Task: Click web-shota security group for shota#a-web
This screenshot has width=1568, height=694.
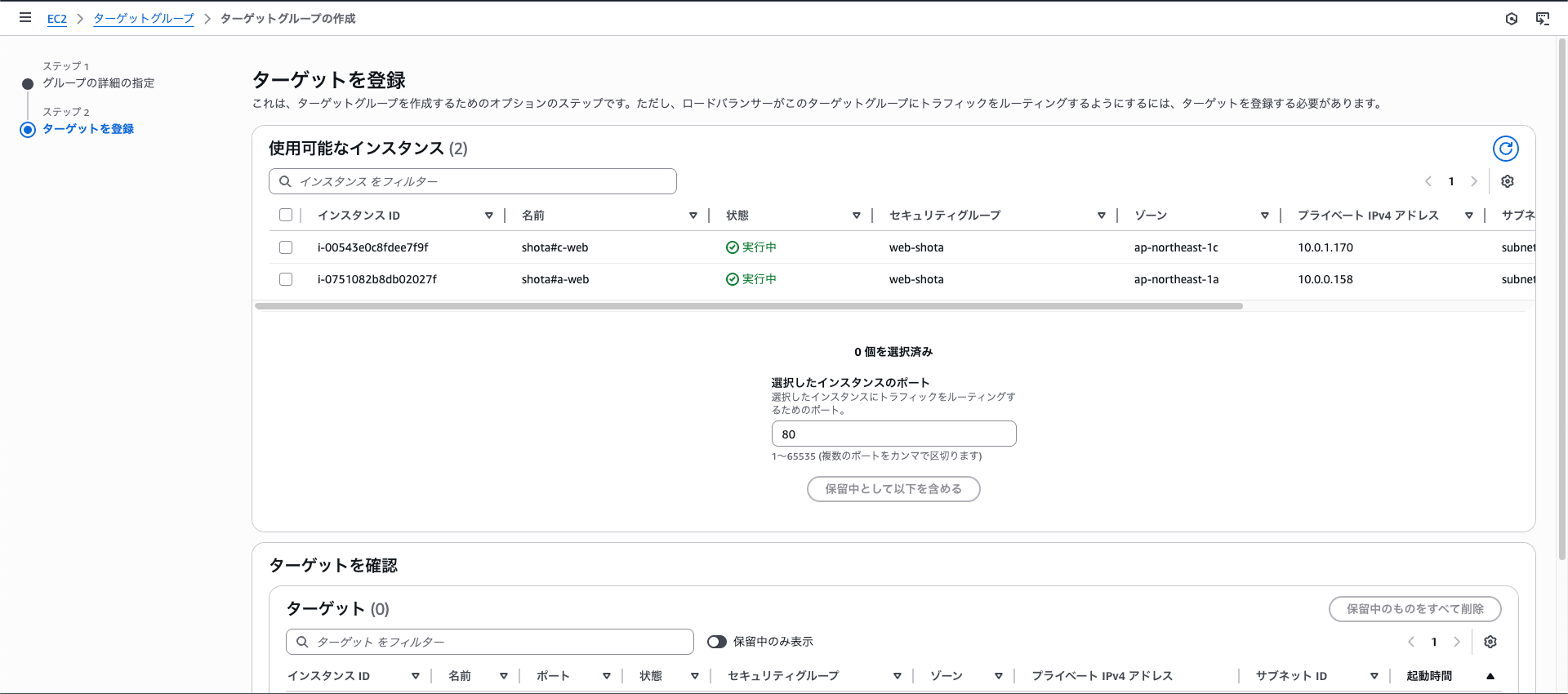Action: (916, 279)
